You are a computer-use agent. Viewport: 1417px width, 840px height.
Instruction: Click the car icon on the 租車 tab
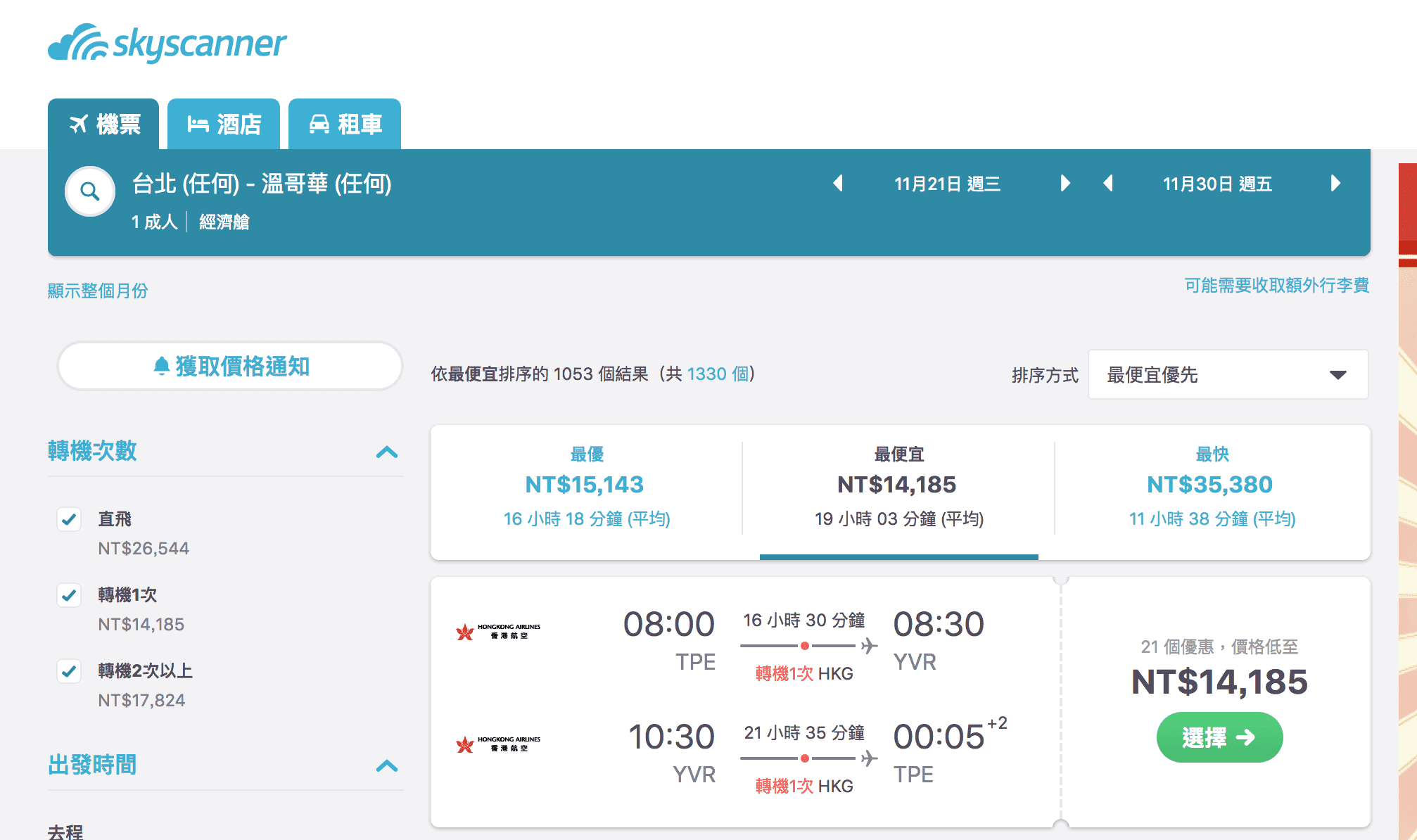click(321, 123)
